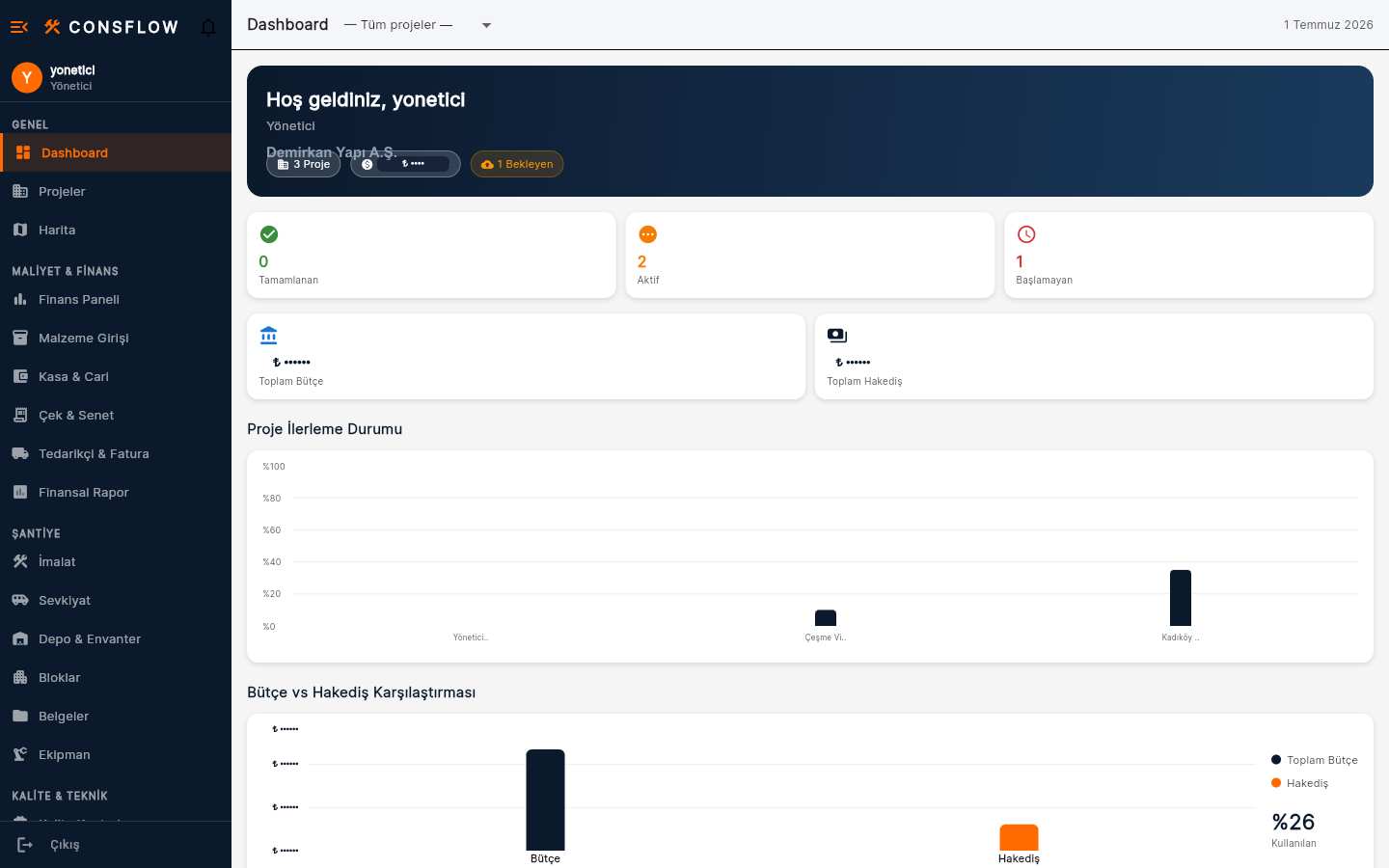The width and height of the screenshot is (1389, 868).
Task: Navigate to Kasa & Cari
Action: (x=116, y=376)
